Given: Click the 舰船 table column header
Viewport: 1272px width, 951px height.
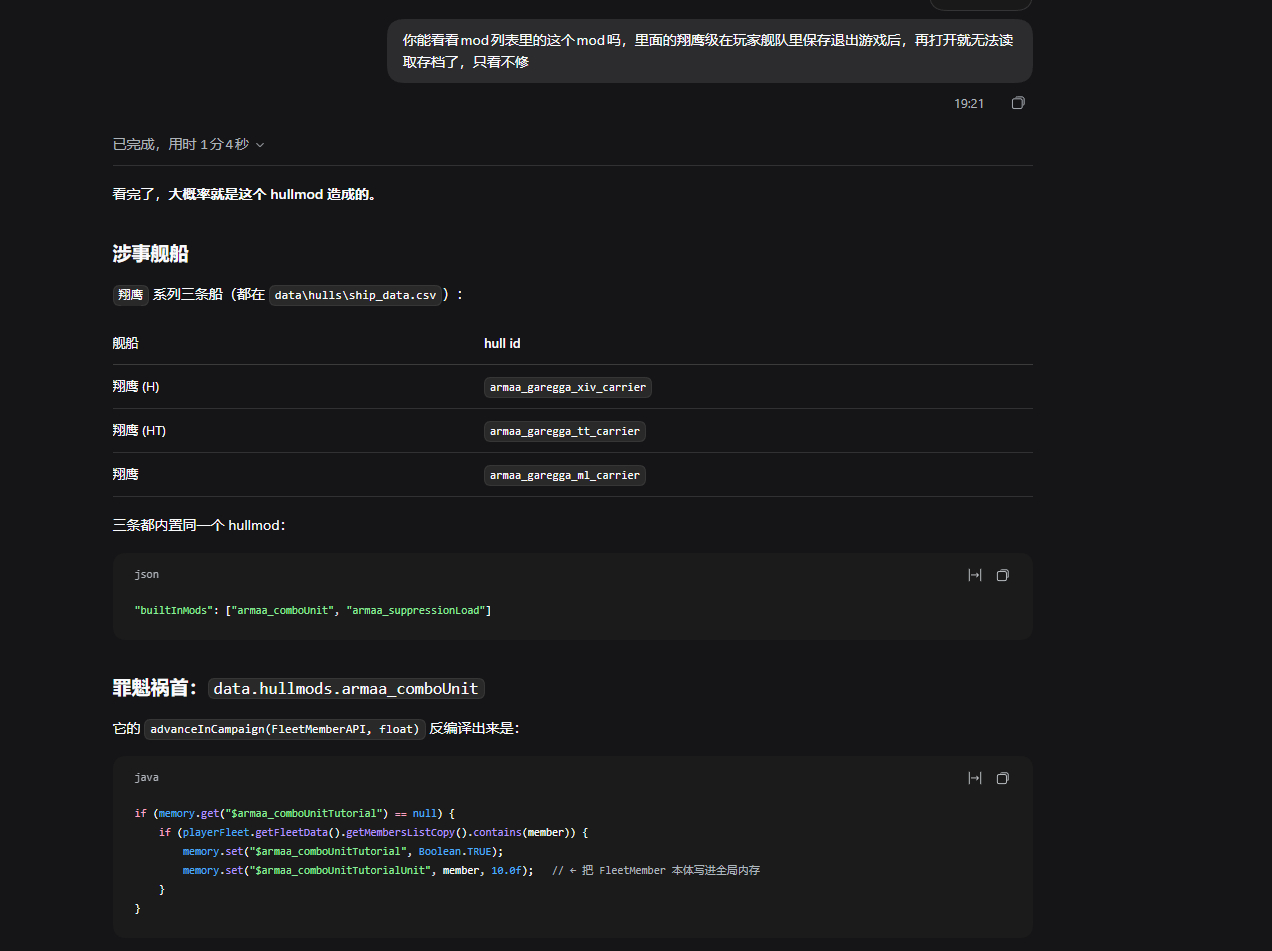Looking at the screenshot, I should coord(125,343).
